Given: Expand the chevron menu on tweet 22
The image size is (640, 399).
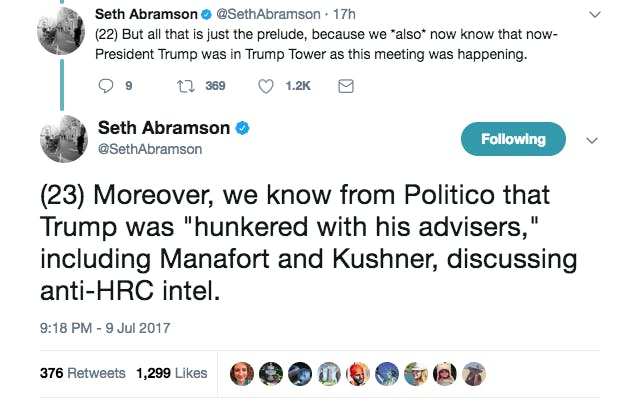Looking at the screenshot, I should click(595, 15).
